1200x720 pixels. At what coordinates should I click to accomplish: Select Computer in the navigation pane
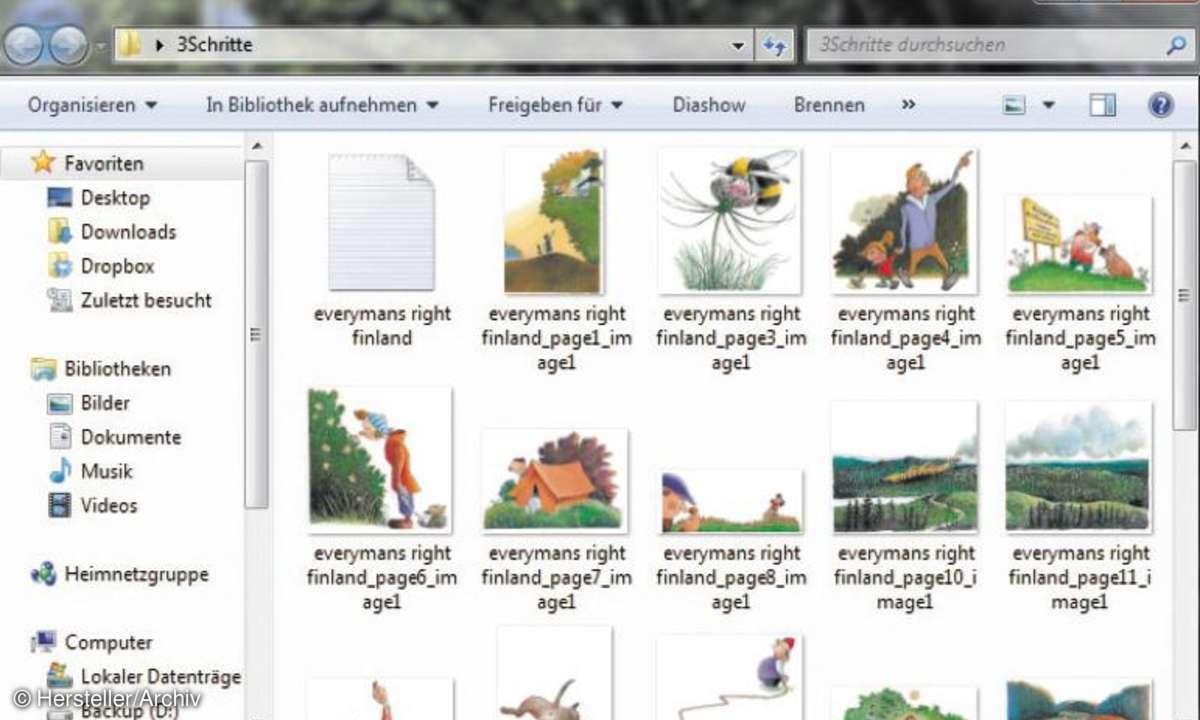(108, 642)
